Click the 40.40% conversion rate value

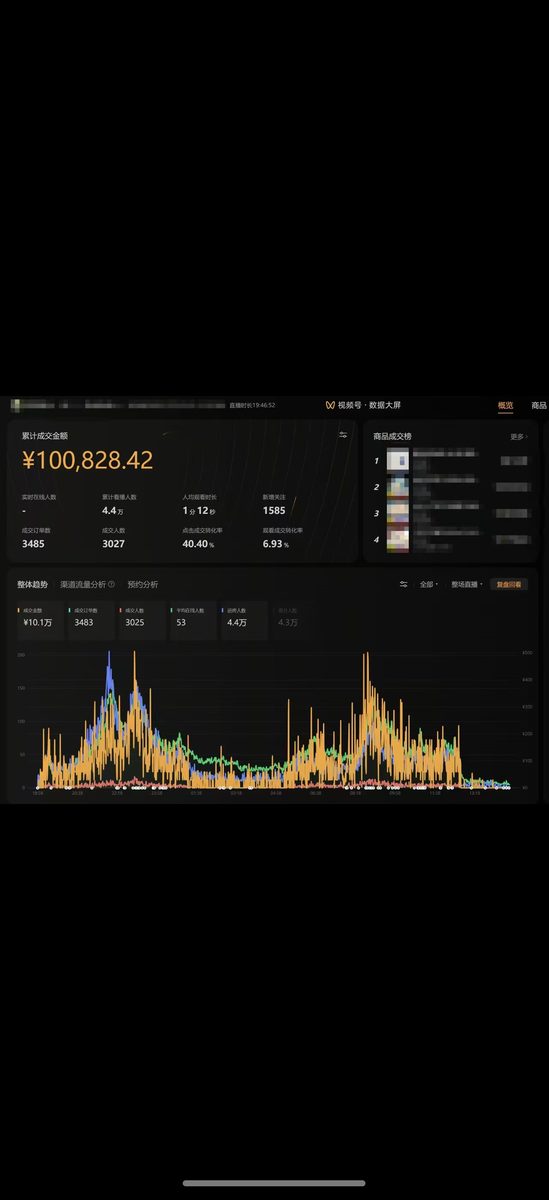click(198, 544)
